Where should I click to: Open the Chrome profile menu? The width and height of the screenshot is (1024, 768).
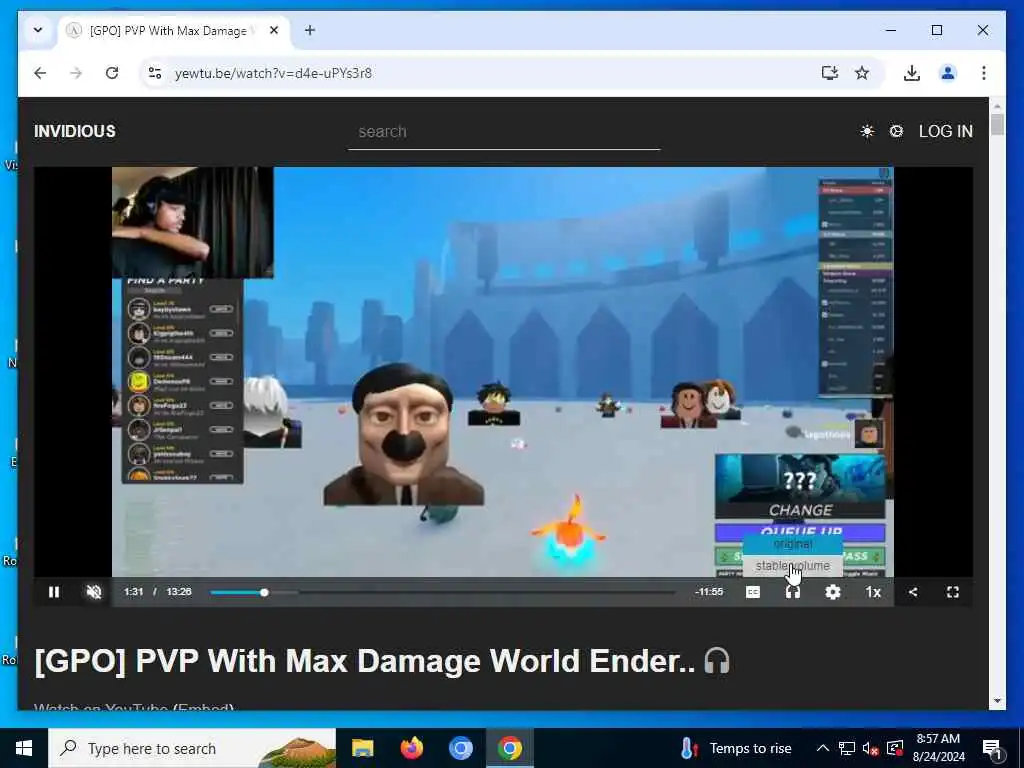tap(948, 73)
